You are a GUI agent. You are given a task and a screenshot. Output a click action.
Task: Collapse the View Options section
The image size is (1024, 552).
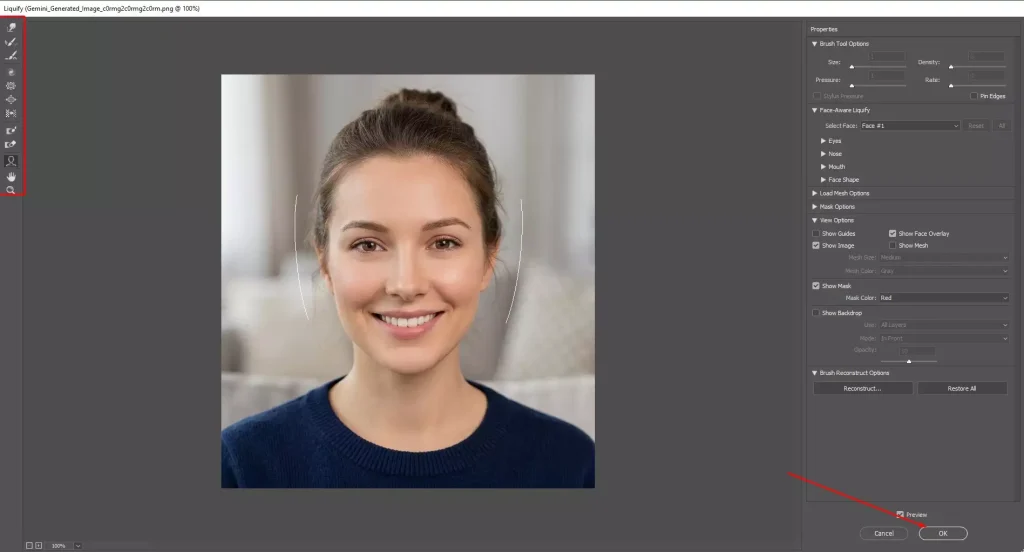coord(814,221)
